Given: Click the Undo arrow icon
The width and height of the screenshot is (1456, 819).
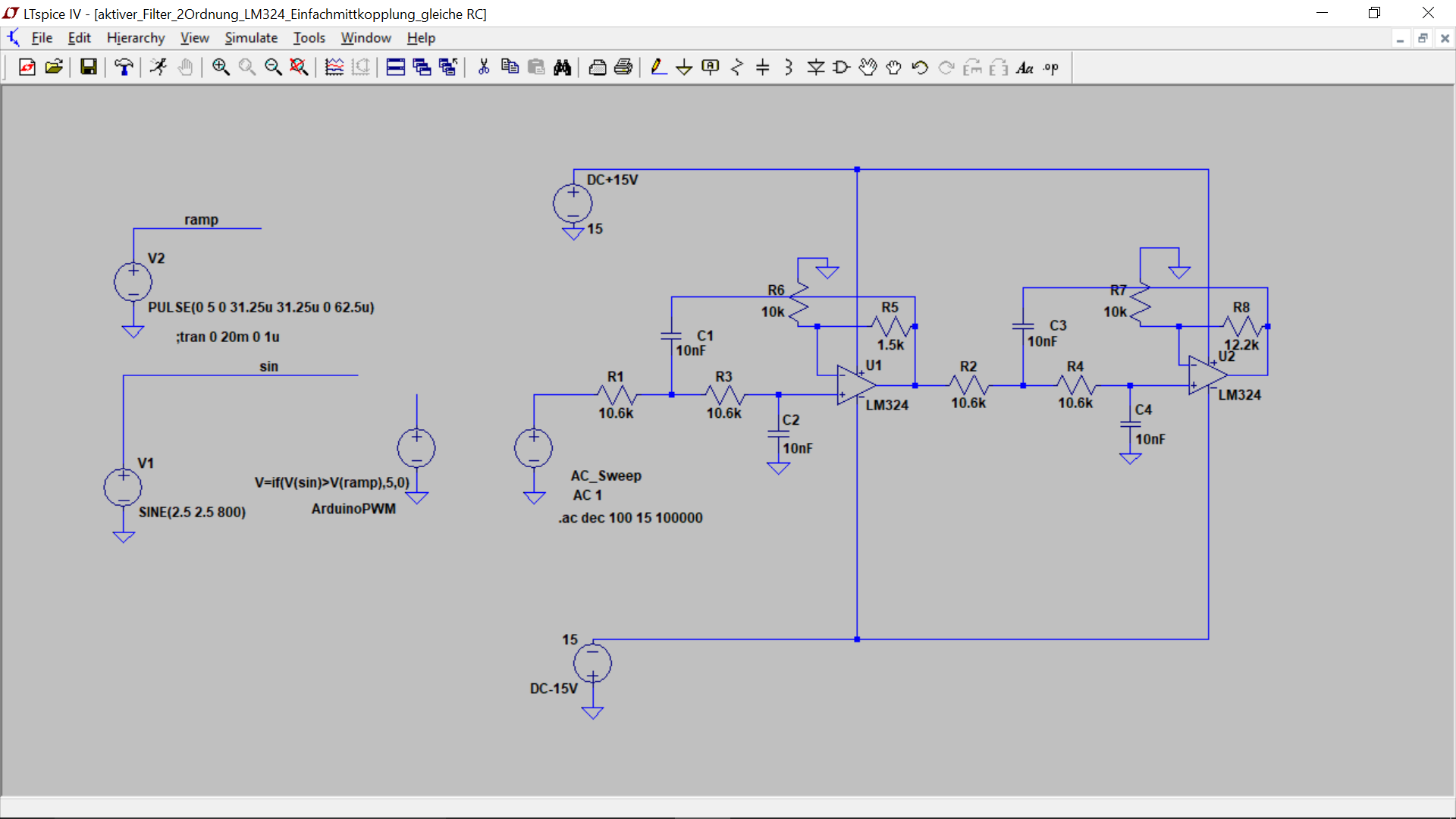Looking at the screenshot, I should (920, 67).
